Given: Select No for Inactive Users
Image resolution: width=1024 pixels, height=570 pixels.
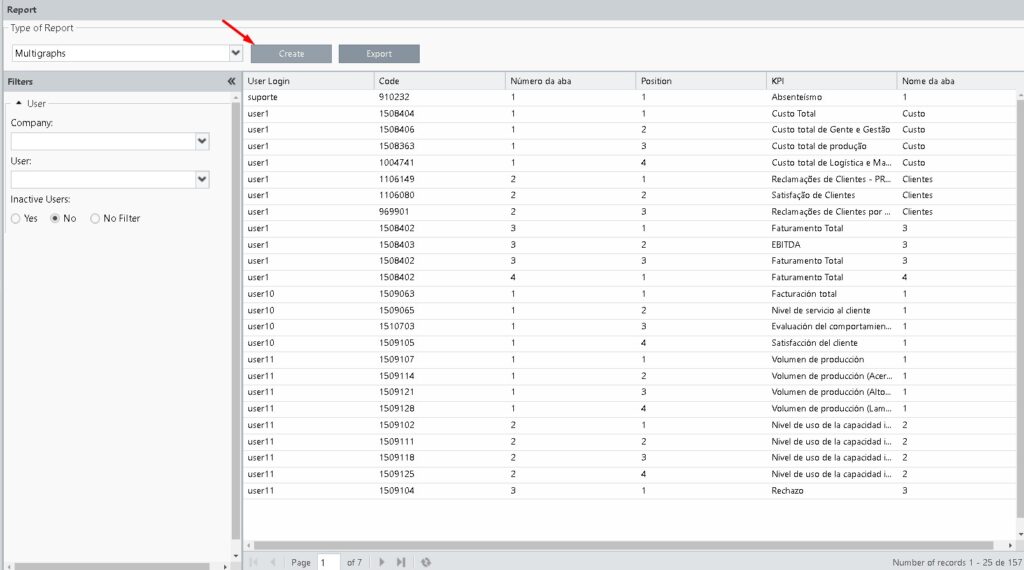Looking at the screenshot, I should [x=55, y=218].
